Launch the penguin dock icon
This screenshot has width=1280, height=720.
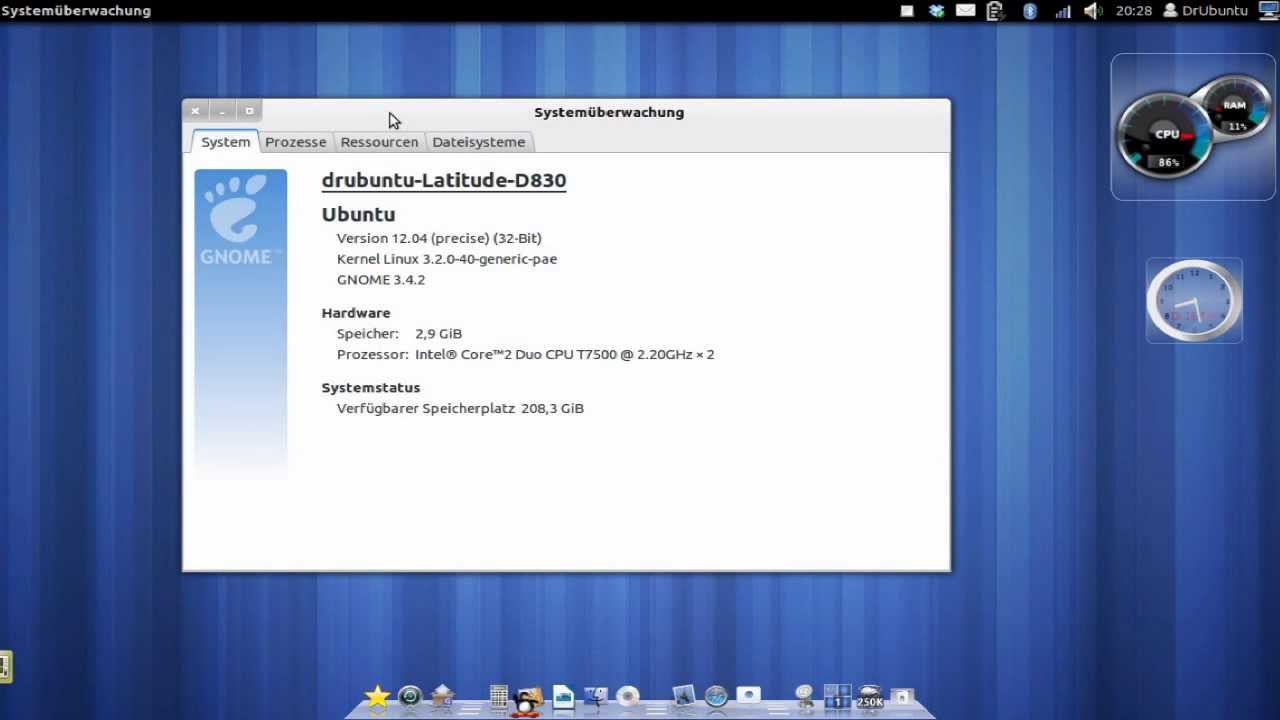pyautogui.click(x=527, y=700)
